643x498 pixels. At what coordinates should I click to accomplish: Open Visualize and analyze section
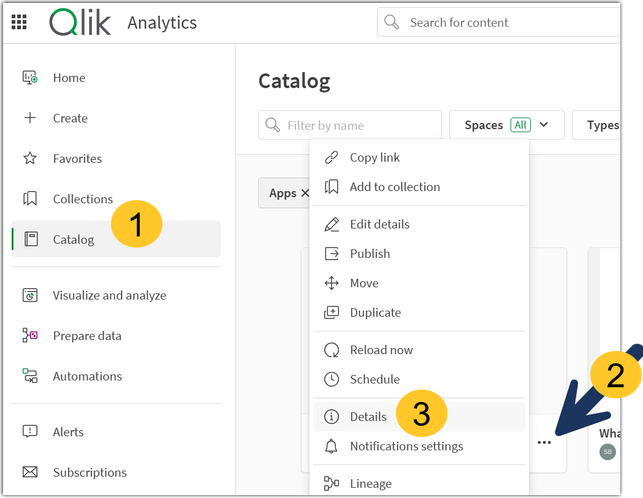(109, 295)
